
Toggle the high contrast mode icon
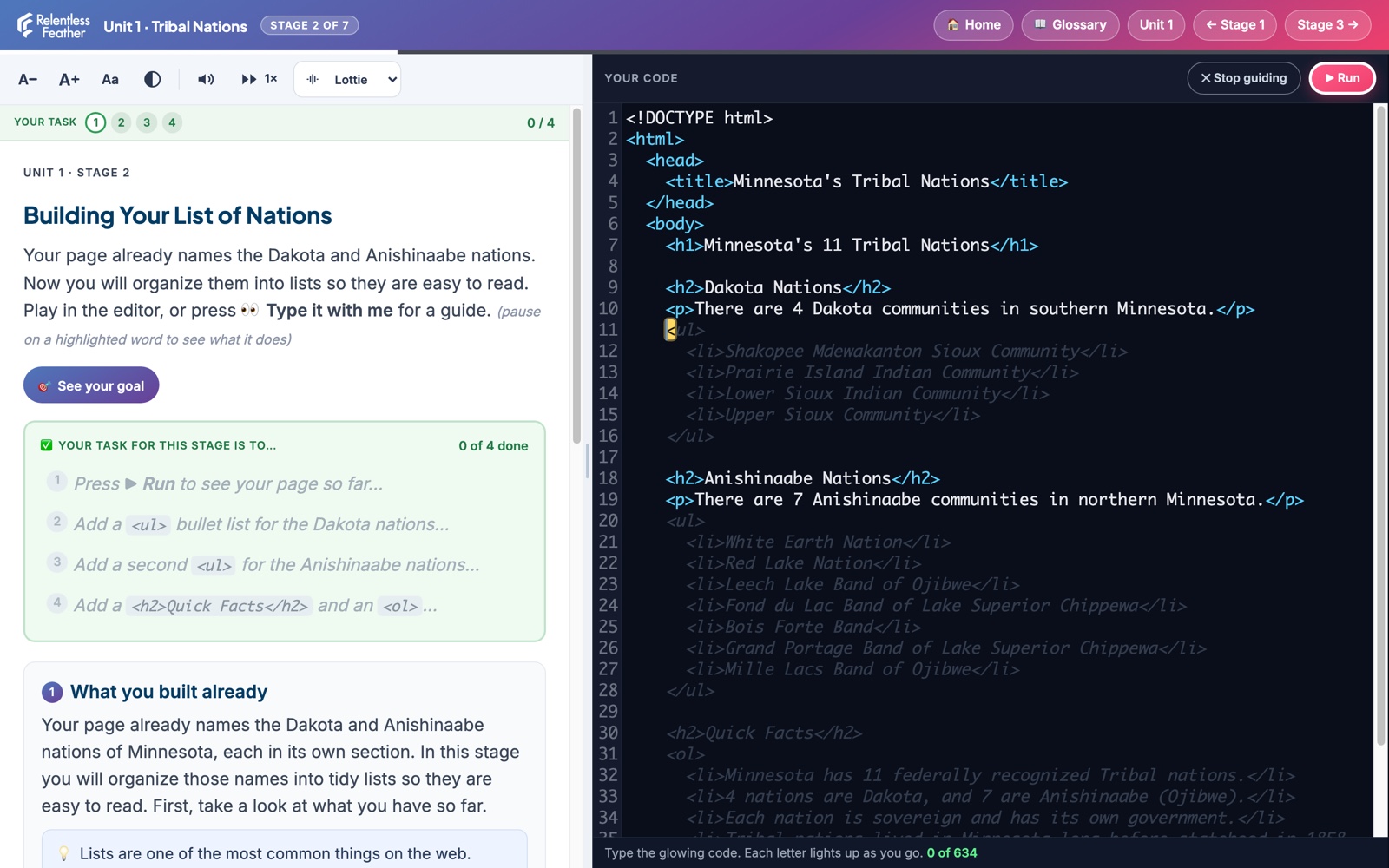click(152, 79)
